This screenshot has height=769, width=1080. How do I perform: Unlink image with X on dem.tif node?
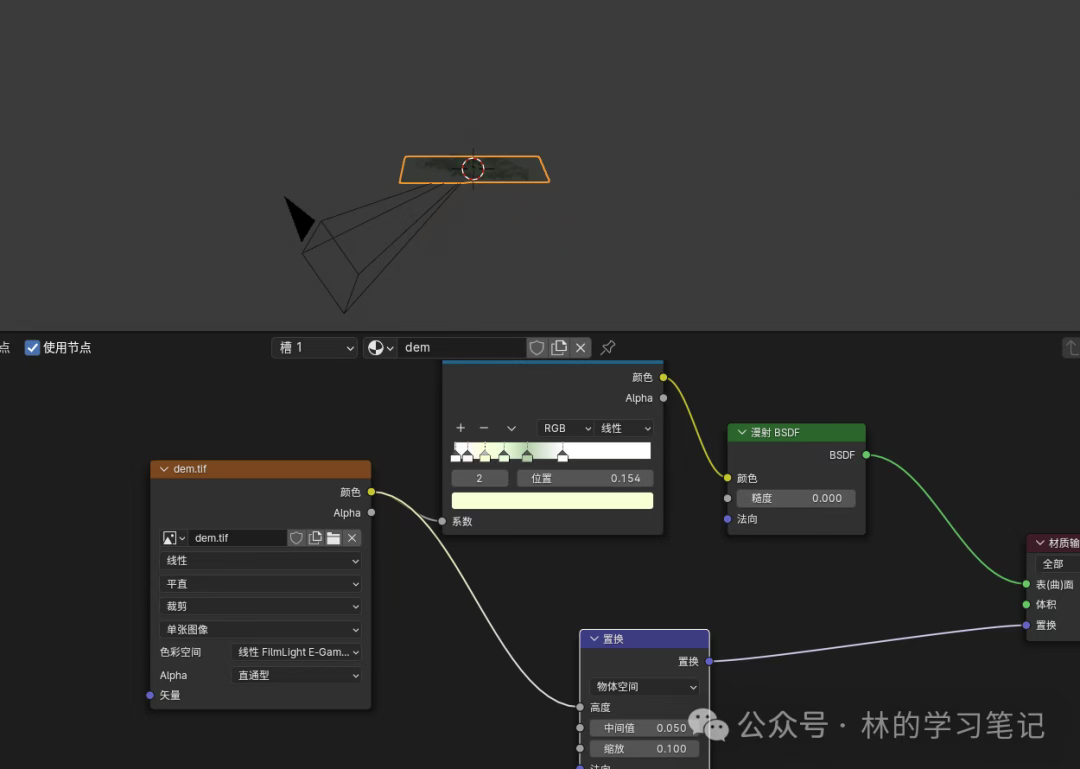pos(352,538)
